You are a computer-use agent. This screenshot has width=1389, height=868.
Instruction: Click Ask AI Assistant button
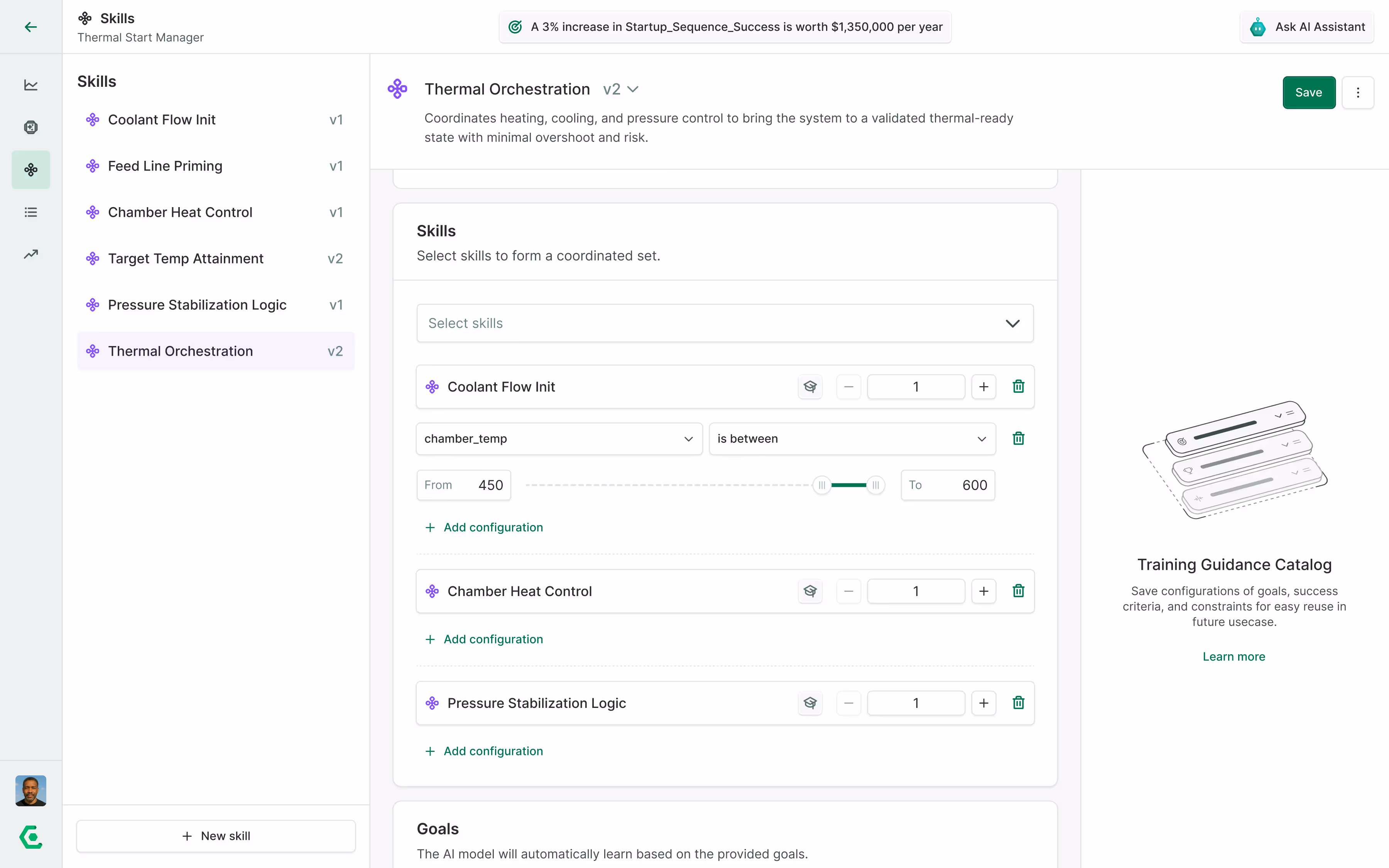click(x=1307, y=27)
